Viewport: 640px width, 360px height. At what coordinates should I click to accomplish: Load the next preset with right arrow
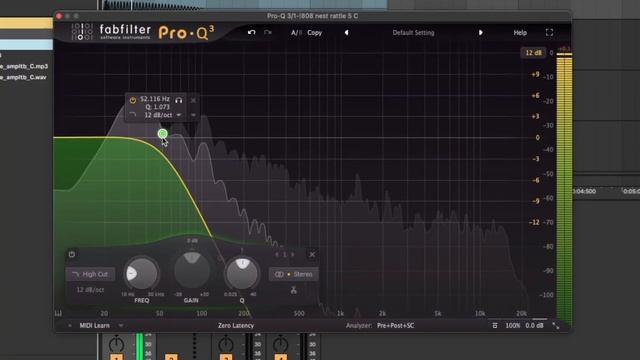480,33
